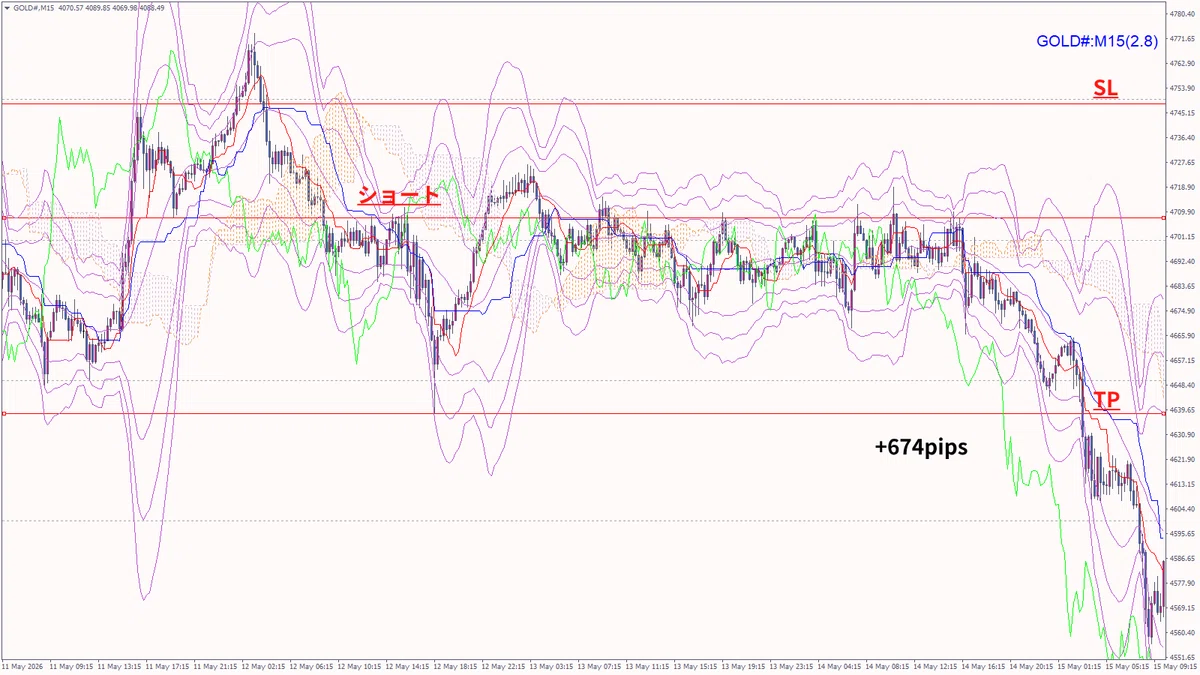Click the 4604.40 price on the scale
Screen dimensions: 1200x675
(x=1182, y=509)
